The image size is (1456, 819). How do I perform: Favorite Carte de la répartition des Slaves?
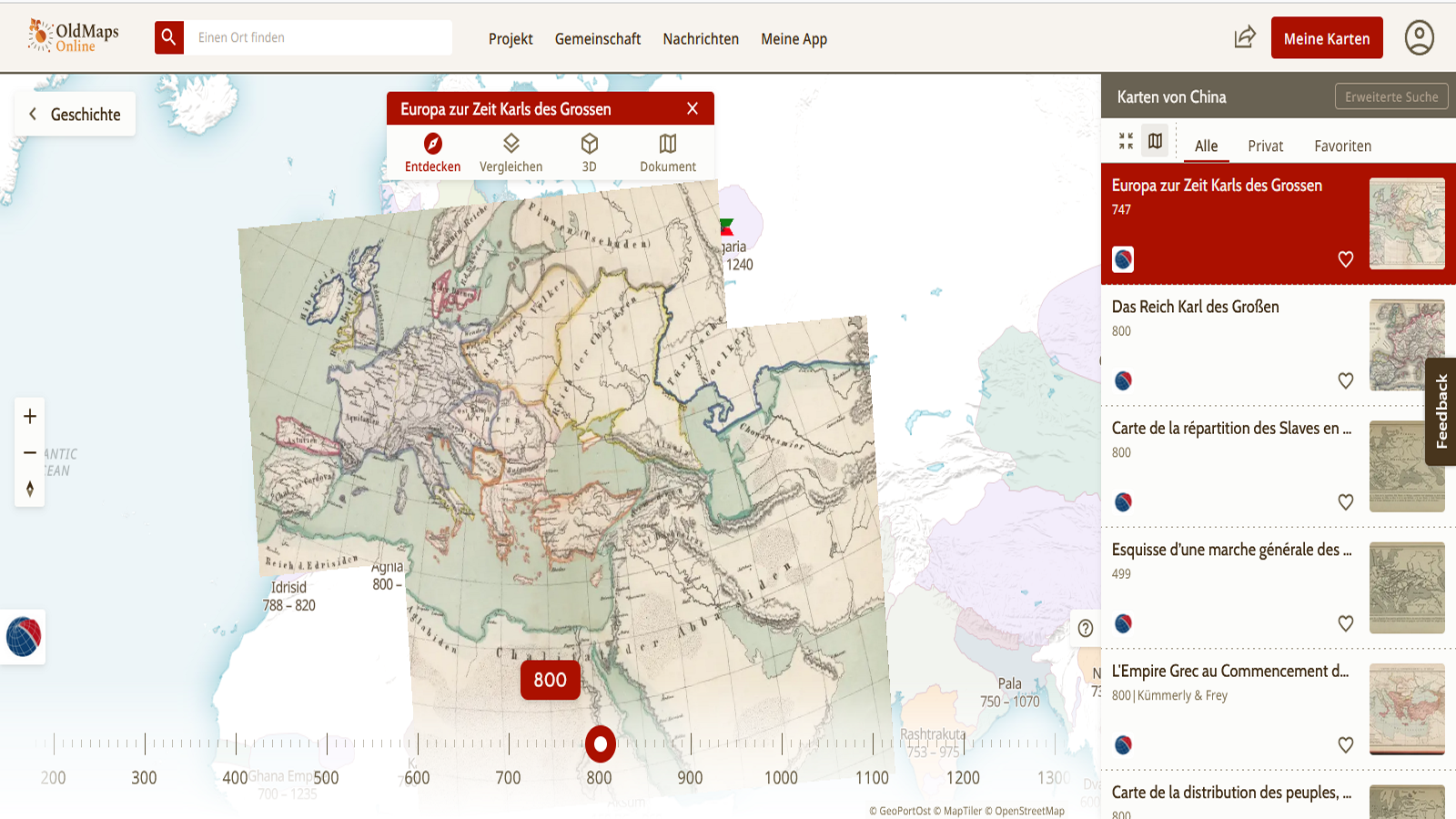(1346, 501)
